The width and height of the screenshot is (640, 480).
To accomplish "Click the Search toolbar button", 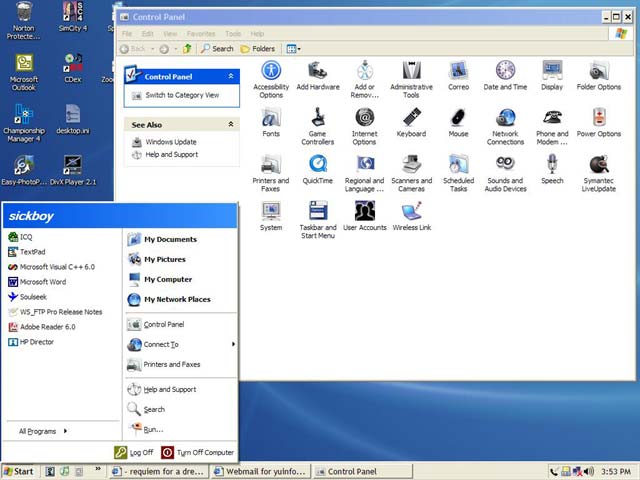I will click(x=217, y=49).
